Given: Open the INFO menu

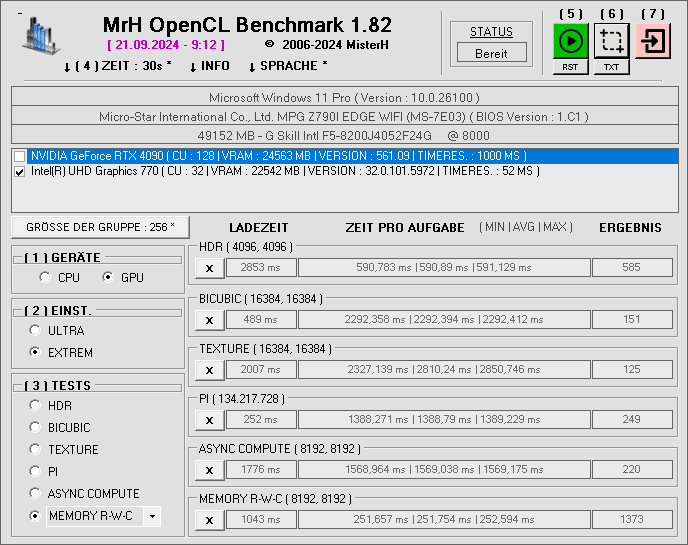Looking at the screenshot, I should click(210, 66).
